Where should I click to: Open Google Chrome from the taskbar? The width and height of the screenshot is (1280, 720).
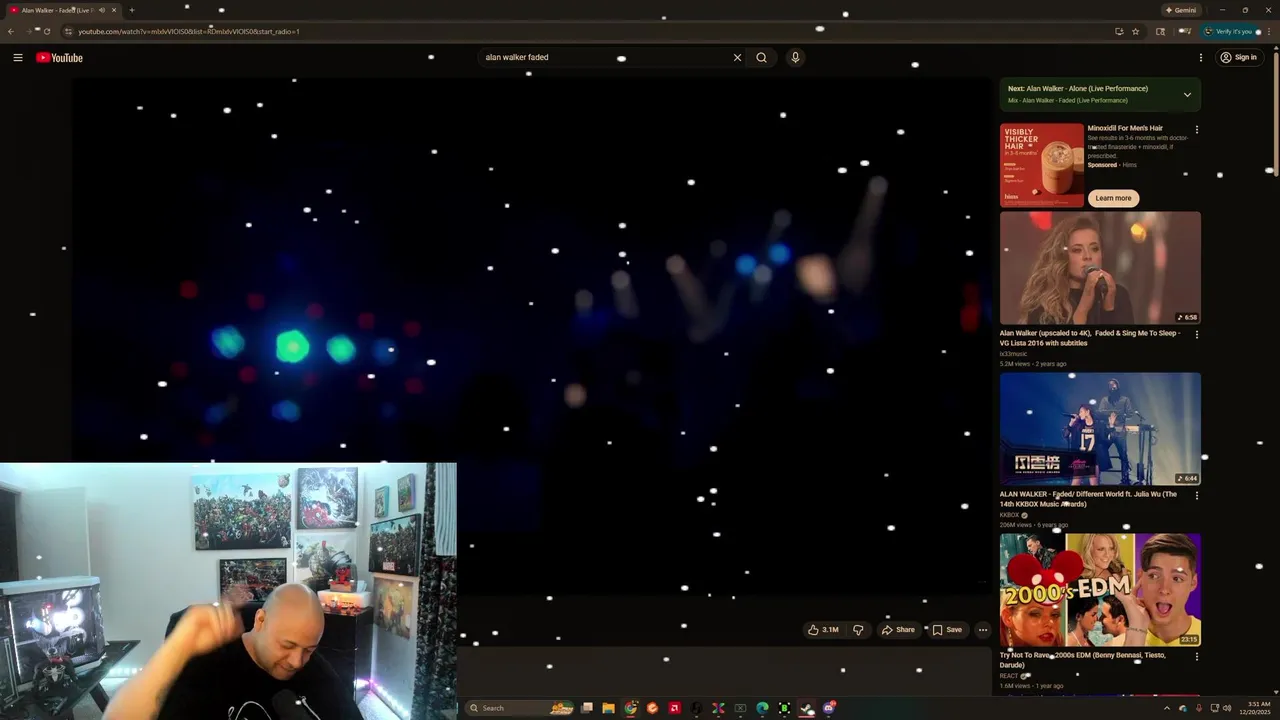pos(630,708)
